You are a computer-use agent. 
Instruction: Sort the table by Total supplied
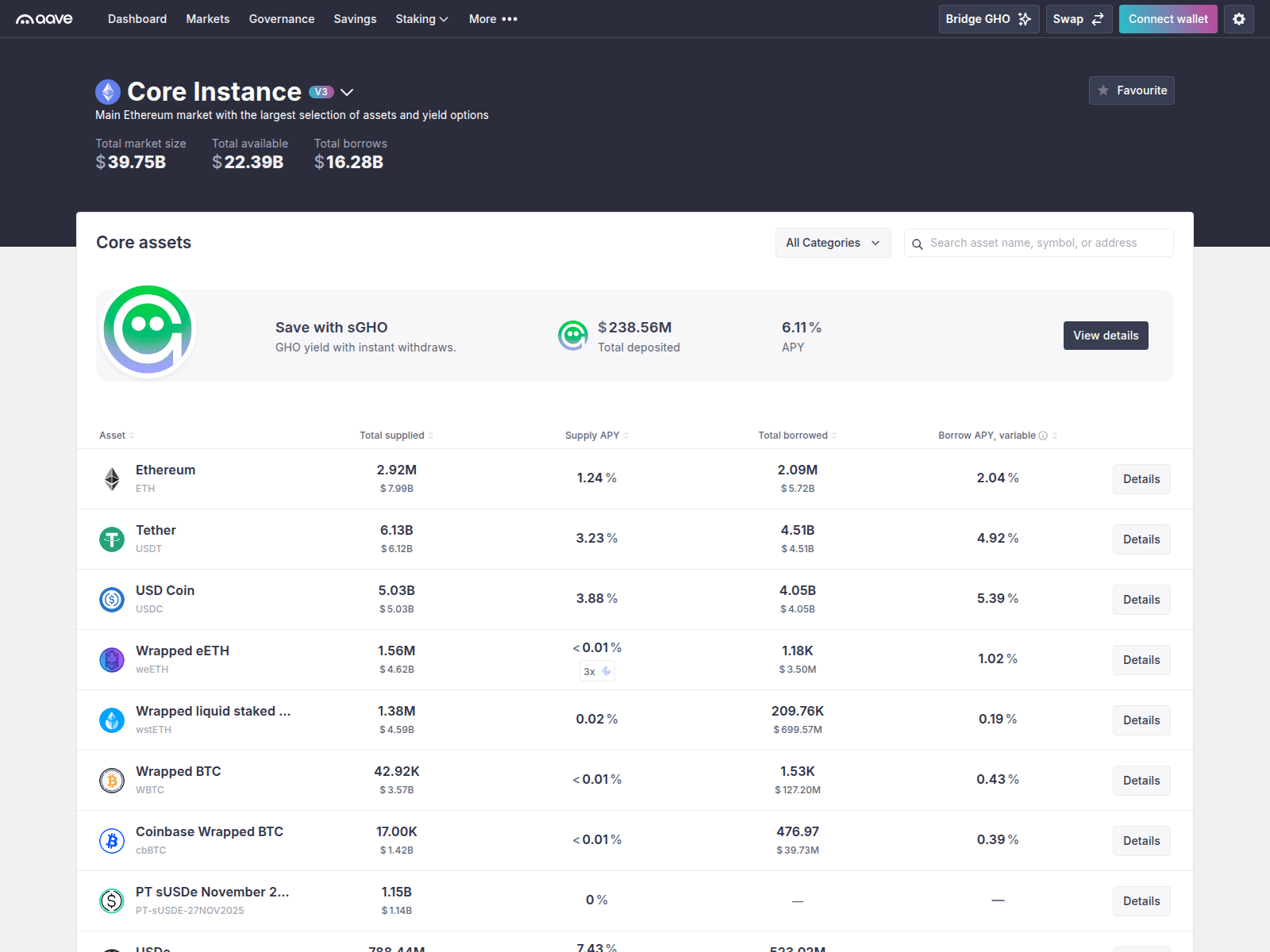396,435
